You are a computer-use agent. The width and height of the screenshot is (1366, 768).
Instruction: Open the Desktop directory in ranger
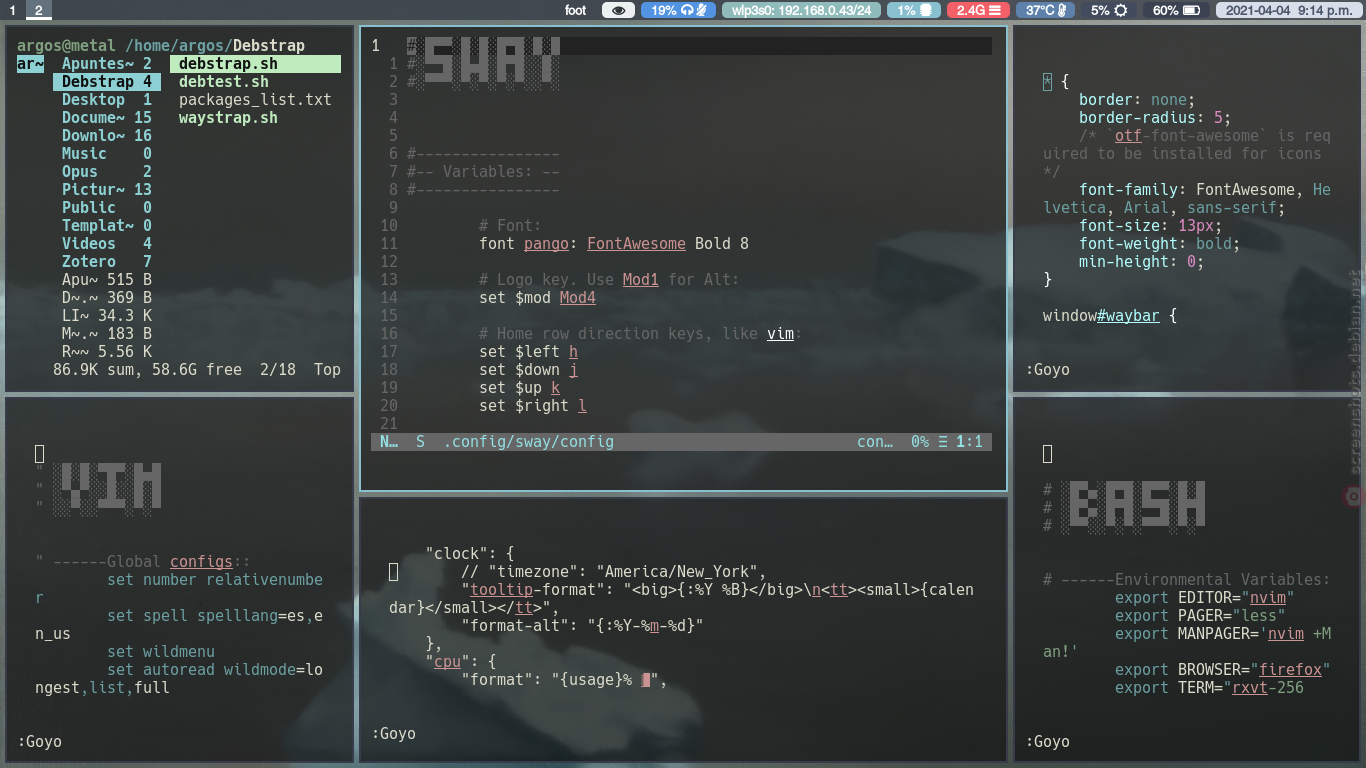(107, 100)
